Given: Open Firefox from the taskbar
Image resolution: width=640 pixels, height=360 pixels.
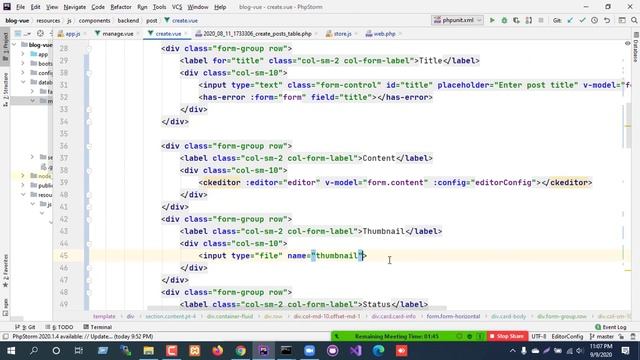Looking at the screenshot, I should [218, 351].
